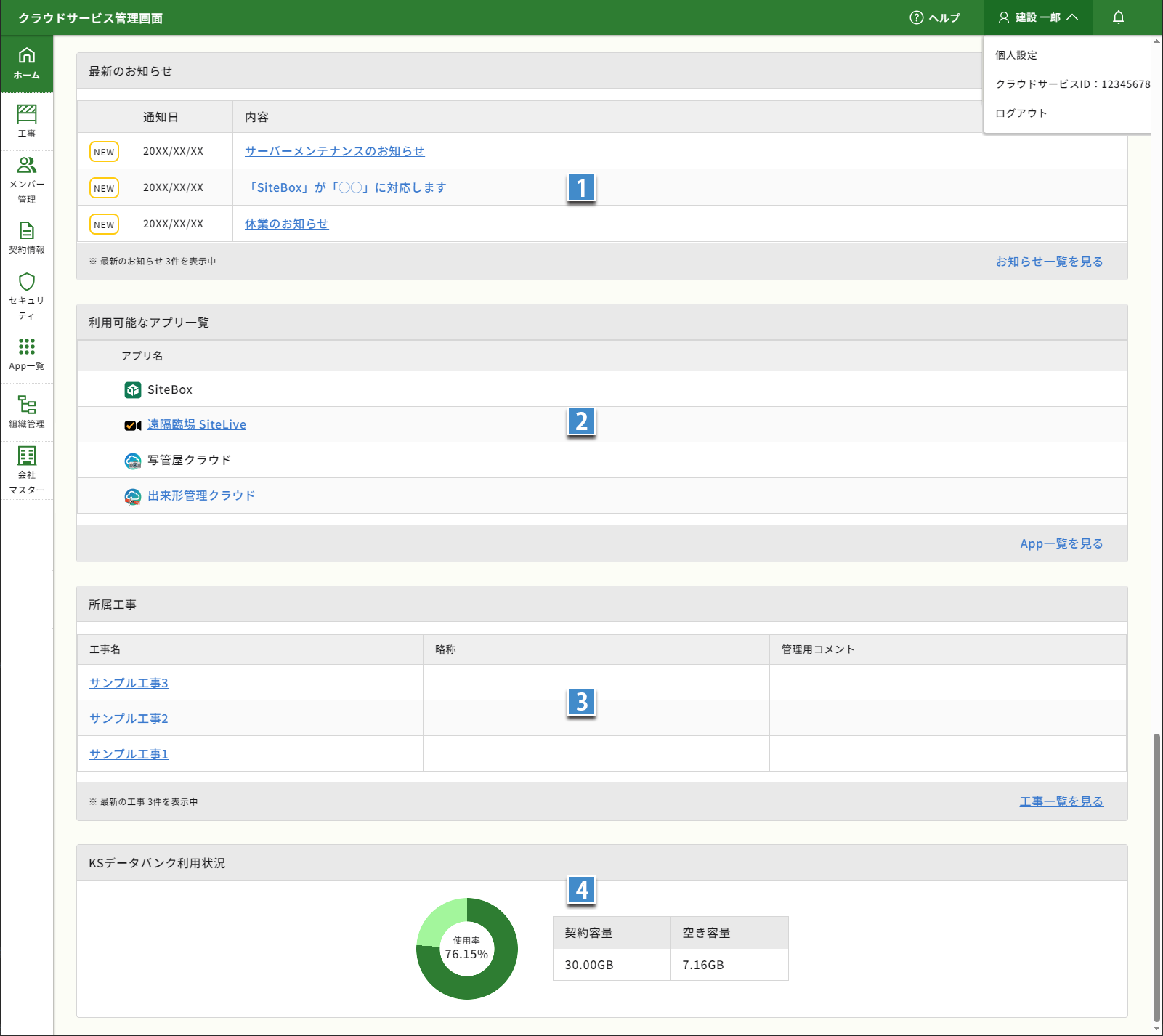This screenshot has width=1163, height=1036.
Task: Click the SiteBox app name text
Action: [x=170, y=390]
